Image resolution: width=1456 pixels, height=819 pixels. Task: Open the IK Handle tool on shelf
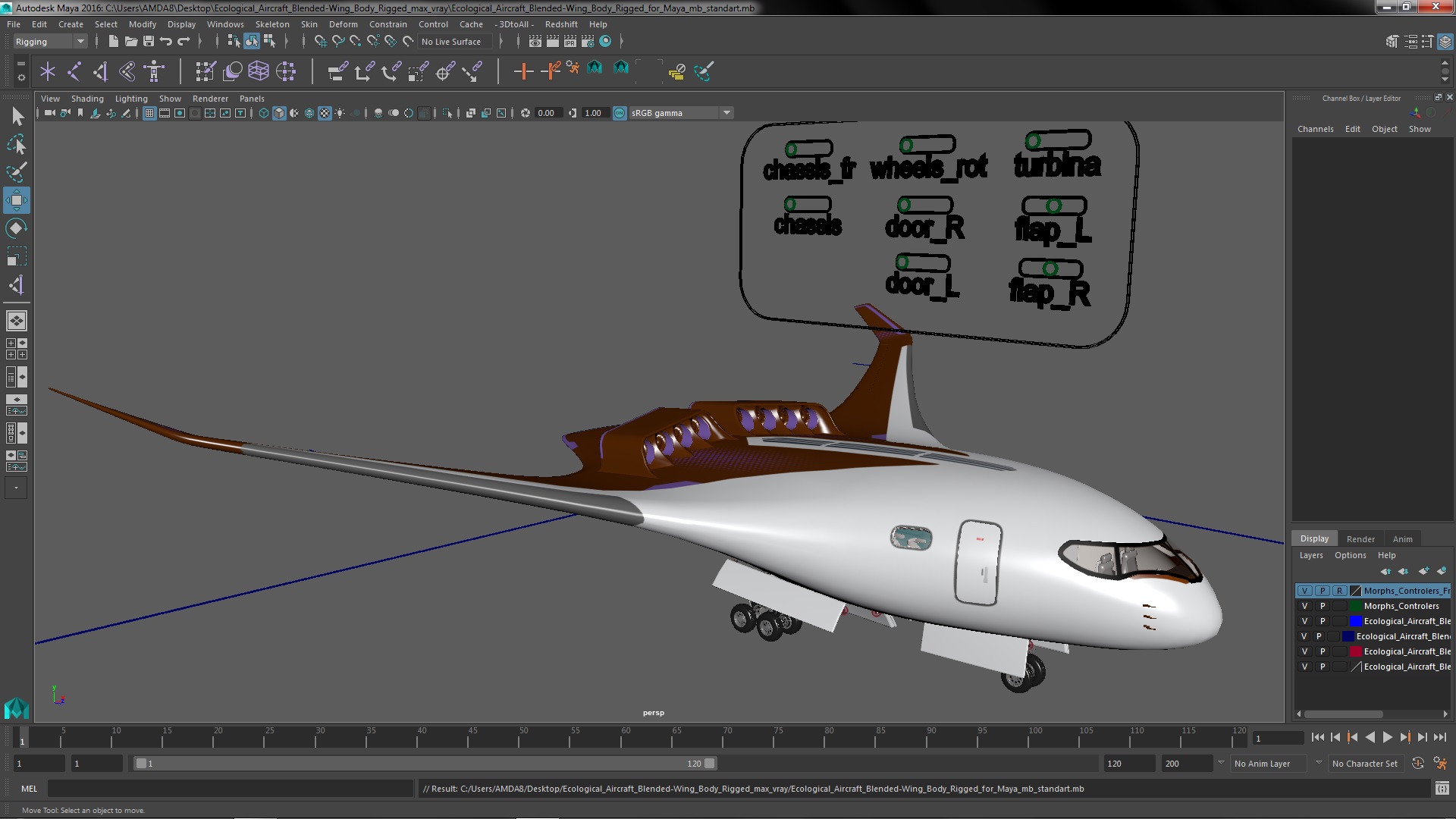pyautogui.click(x=101, y=72)
